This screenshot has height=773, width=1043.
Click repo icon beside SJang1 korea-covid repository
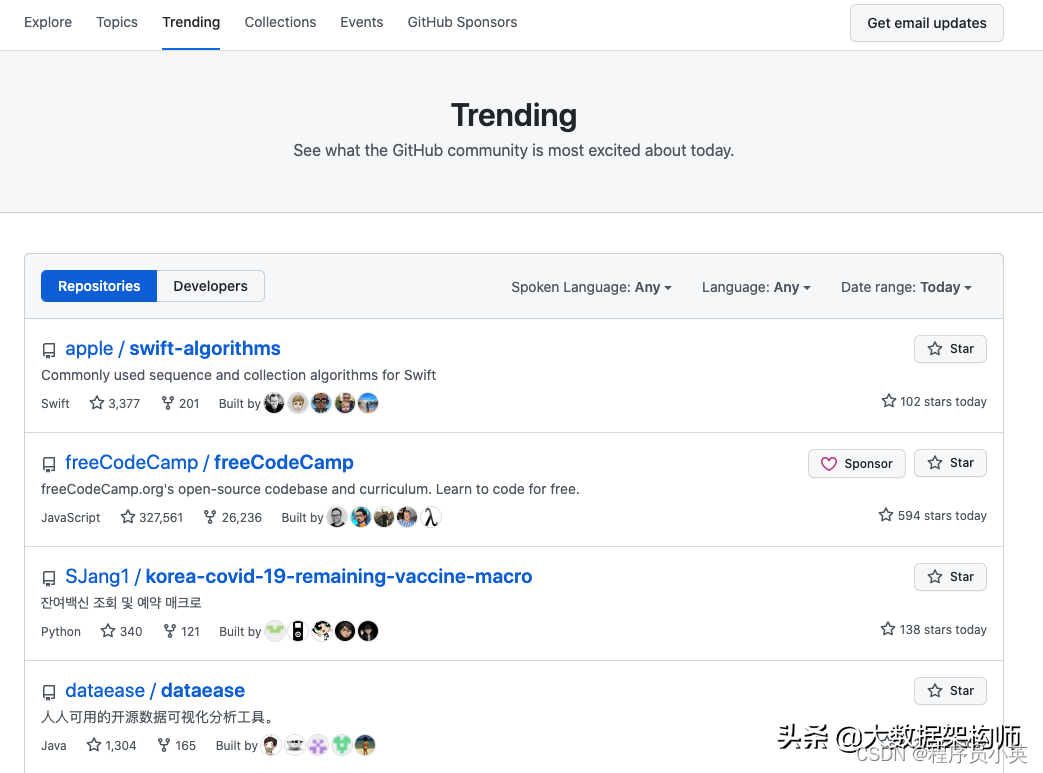[x=49, y=579]
